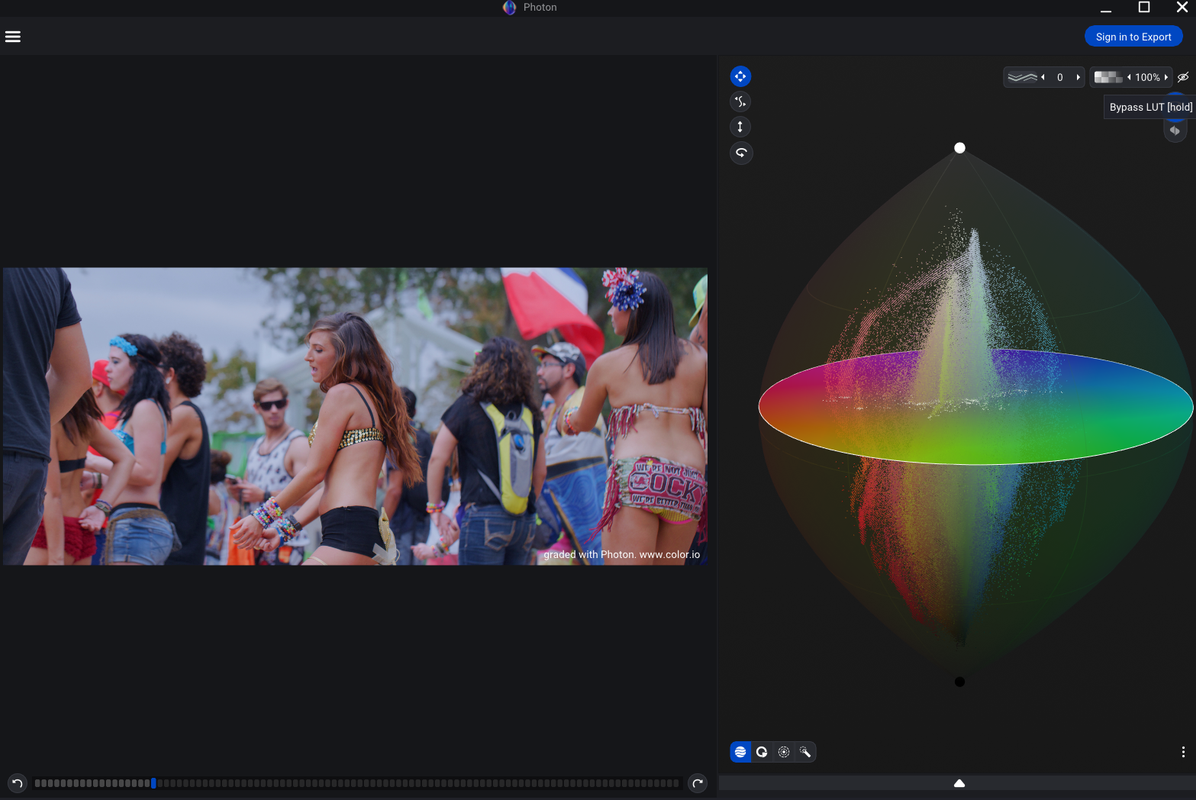Click the redo arrow beside the history strip
Image resolution: width=1196 pixels, height=800 pixels.
click(x=697, y=783)
